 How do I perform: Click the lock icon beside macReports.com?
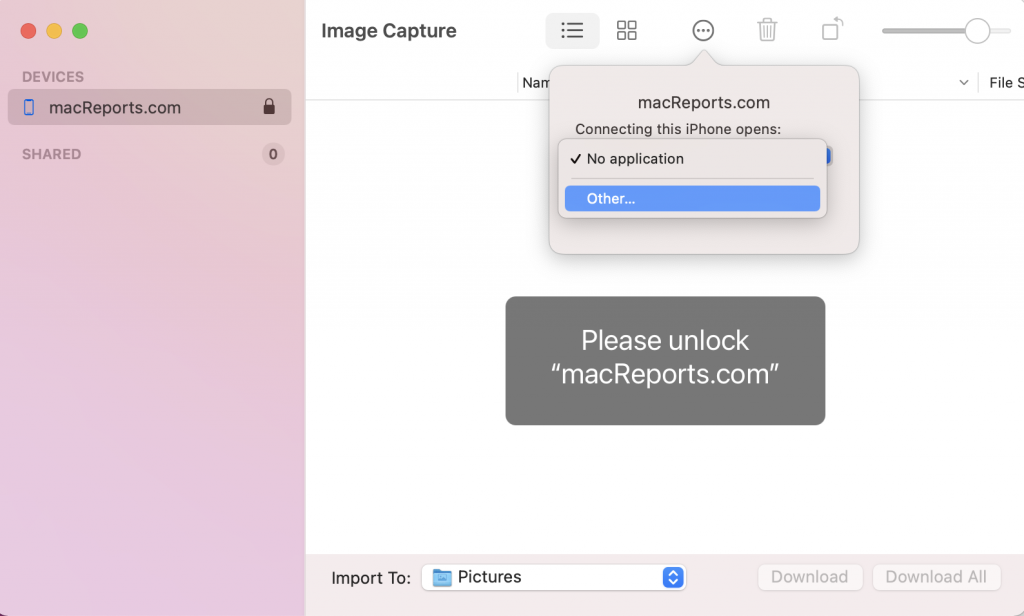coord(269,106)
